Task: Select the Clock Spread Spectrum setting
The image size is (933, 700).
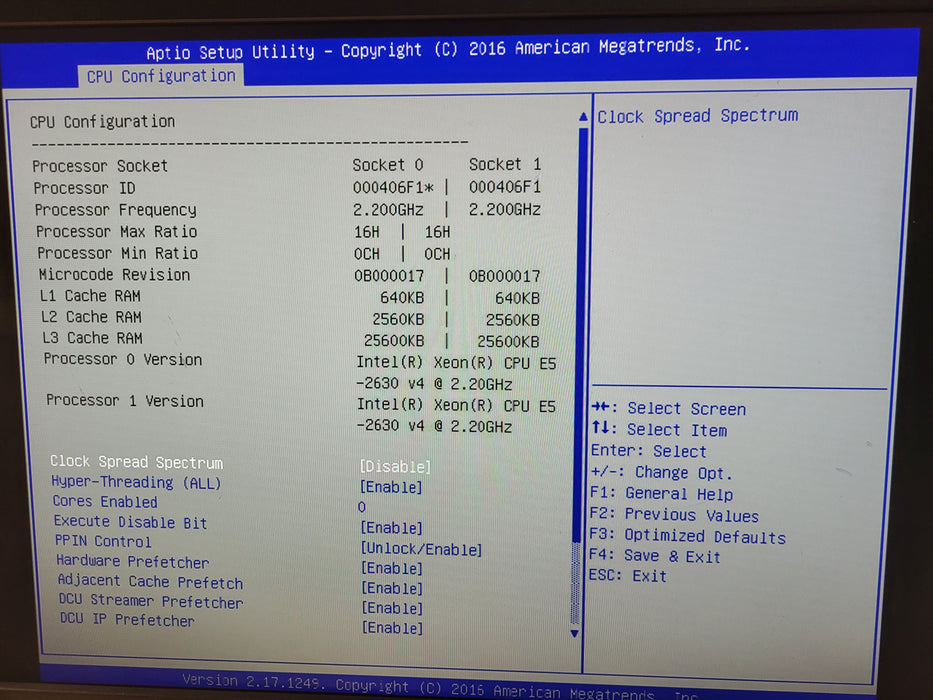Action: [136, 462]
